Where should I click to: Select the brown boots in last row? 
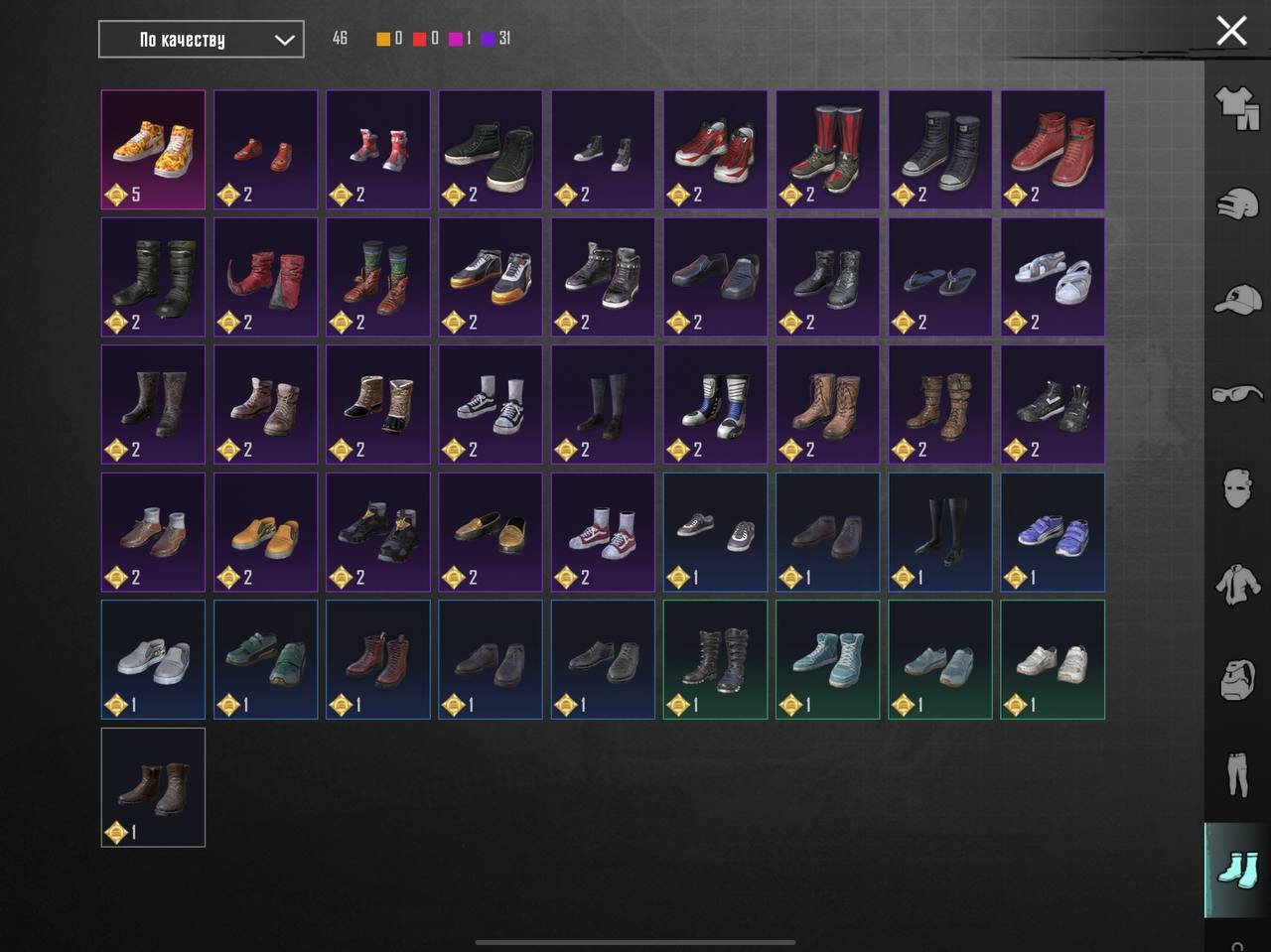(x=153, y=787)
